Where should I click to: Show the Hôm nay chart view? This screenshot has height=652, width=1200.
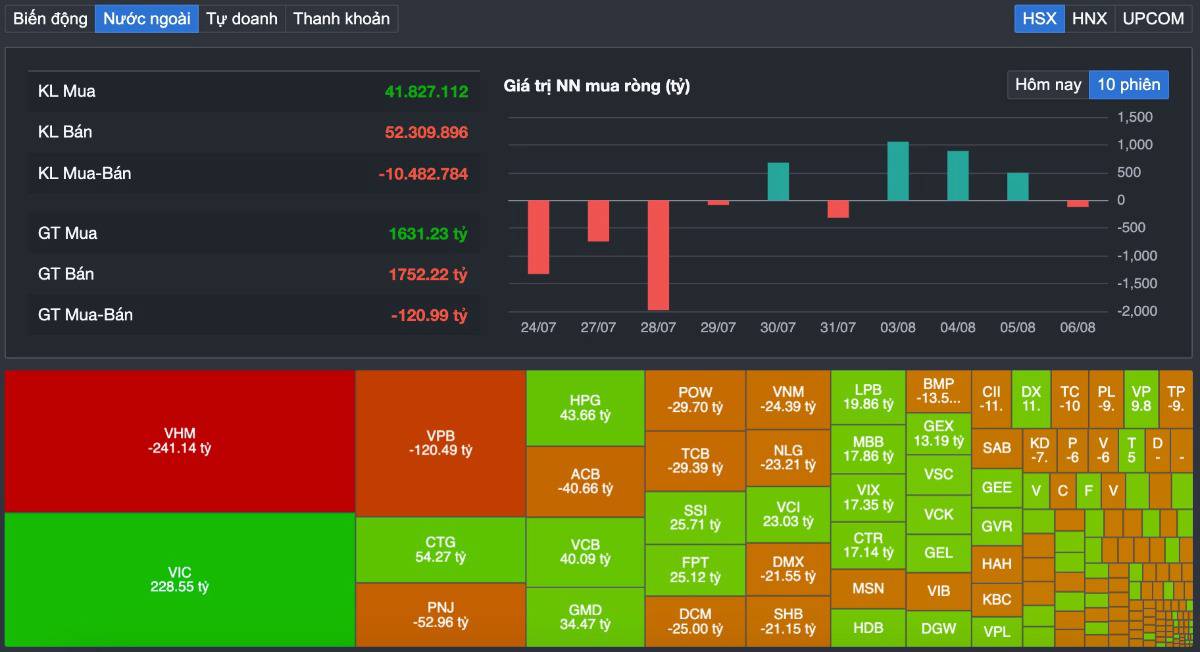(1048, 85)
